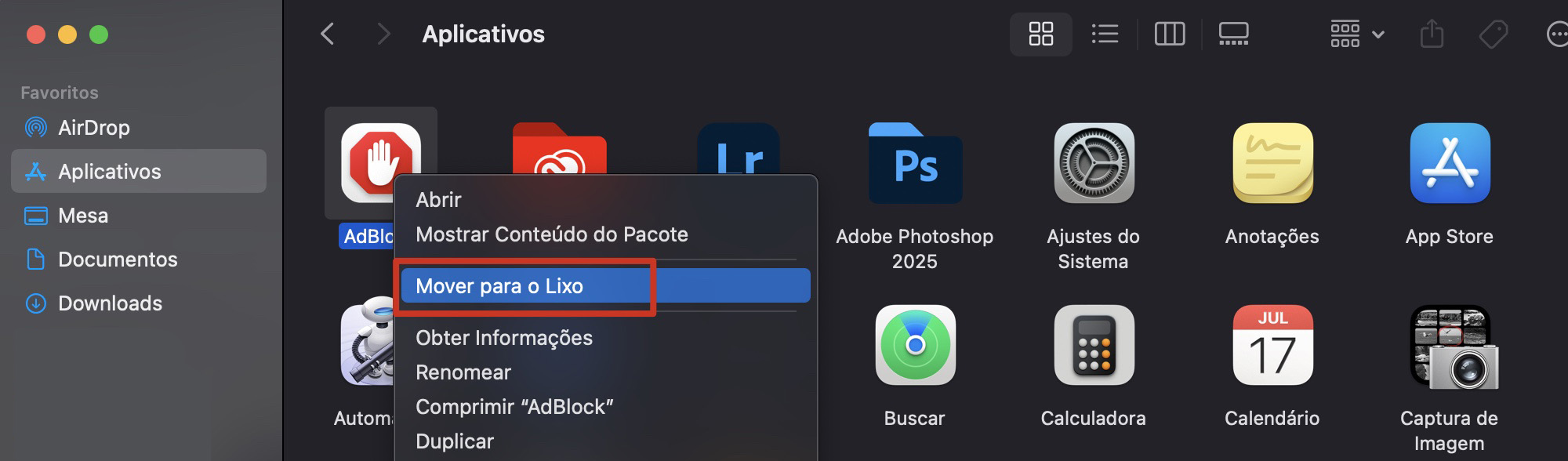This screenshot has height=461, width=1568.
Task: Open the tag menu in the toolbar
Action: click(x=1494, y=34)
